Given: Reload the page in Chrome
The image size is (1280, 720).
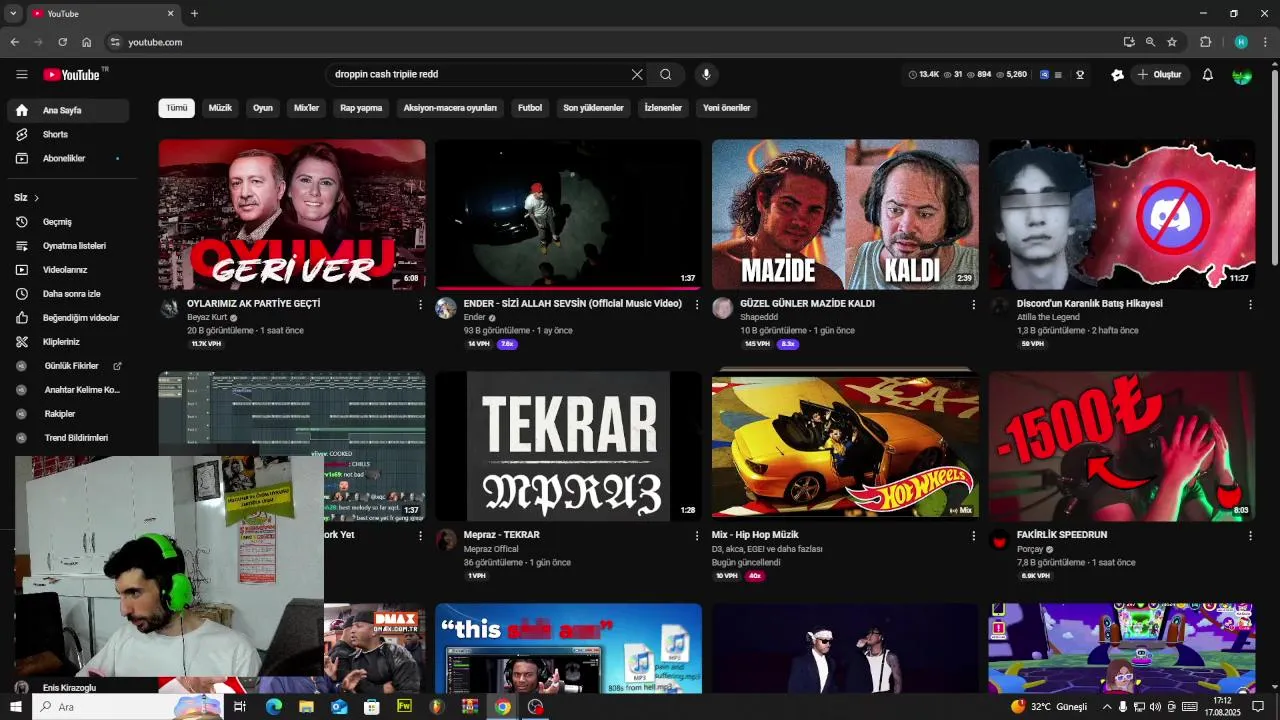Looking at the screenshot, I should [x=63, y=42].
